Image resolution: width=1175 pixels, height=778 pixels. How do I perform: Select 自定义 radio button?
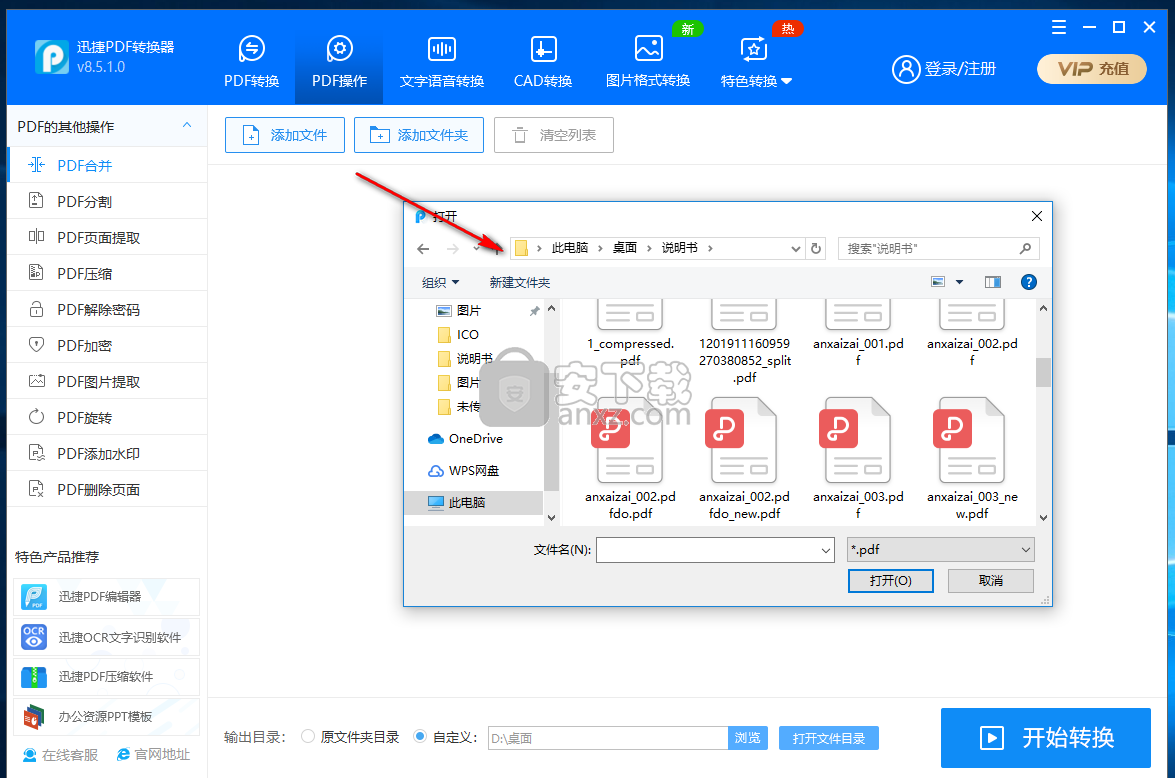420,737
